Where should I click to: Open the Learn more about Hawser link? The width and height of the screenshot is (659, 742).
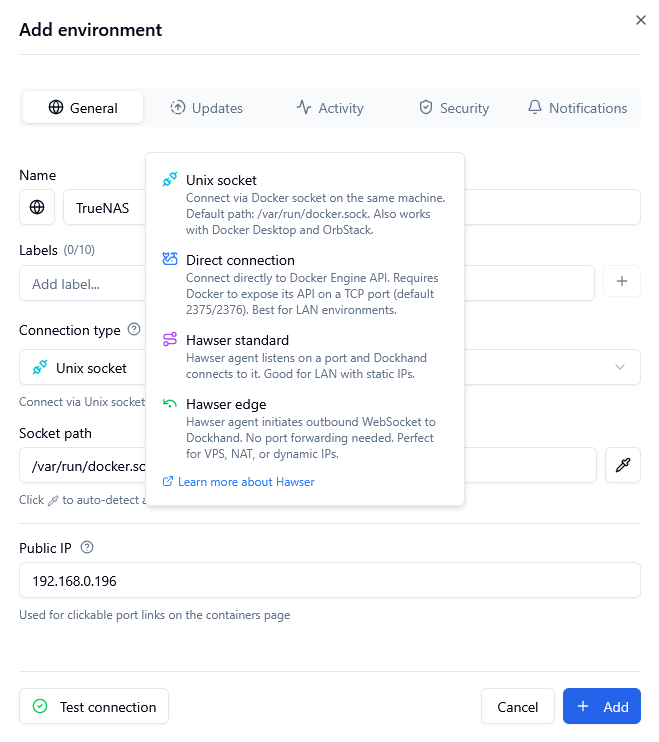point(245,482)
